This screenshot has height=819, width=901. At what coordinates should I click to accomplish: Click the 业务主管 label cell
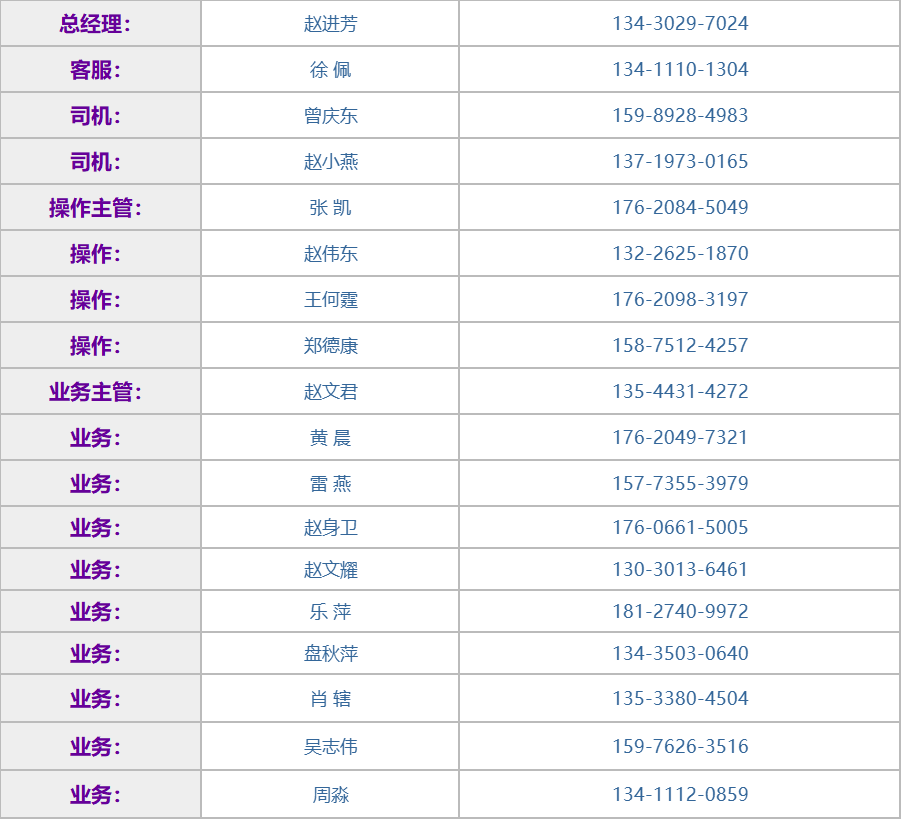[x=95, y=391]
